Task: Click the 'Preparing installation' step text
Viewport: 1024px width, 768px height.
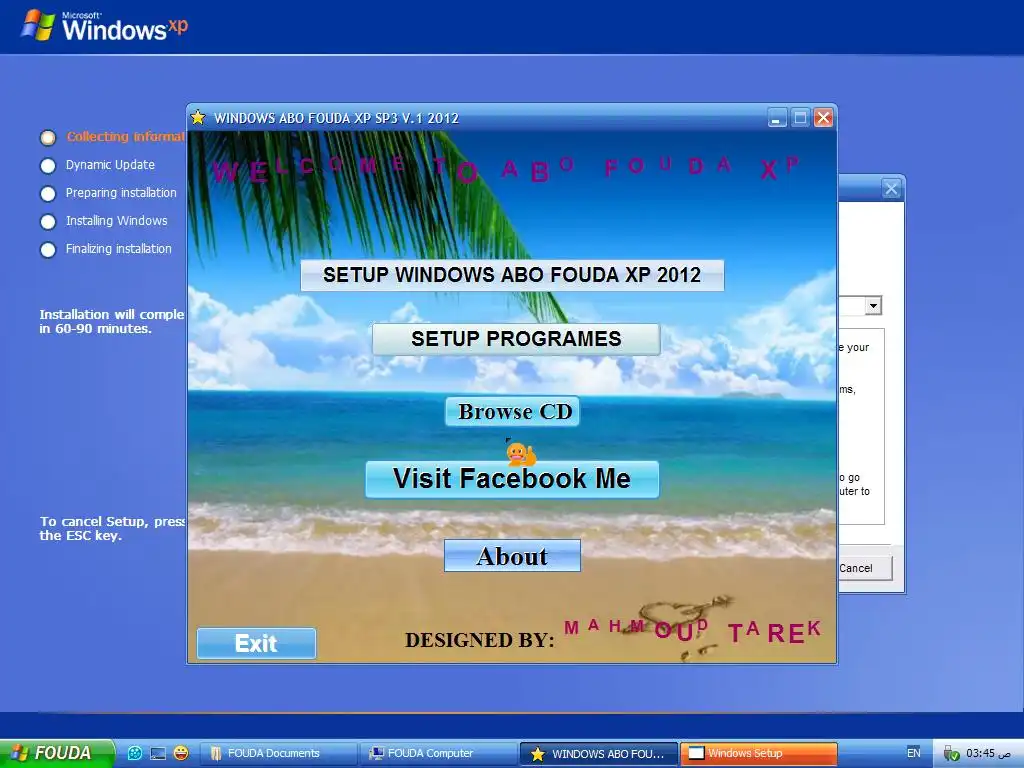Action: [121, 193]
